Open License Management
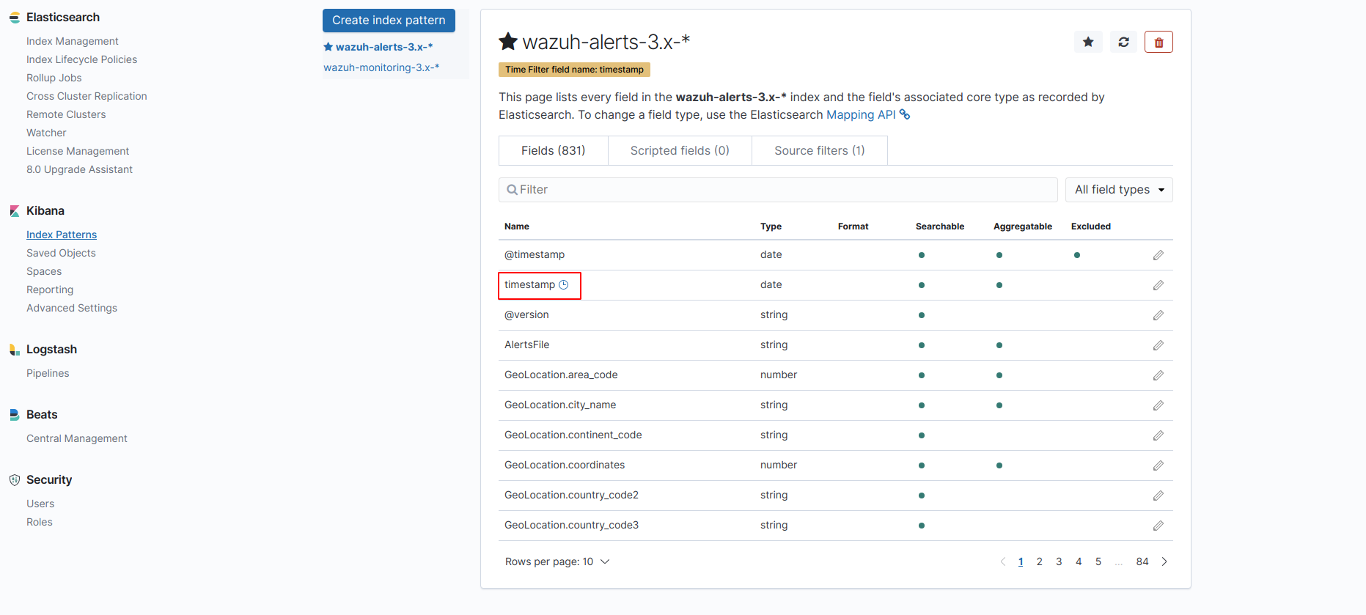This screenshot has height=615, width=1366. click(x=78, y=151)
